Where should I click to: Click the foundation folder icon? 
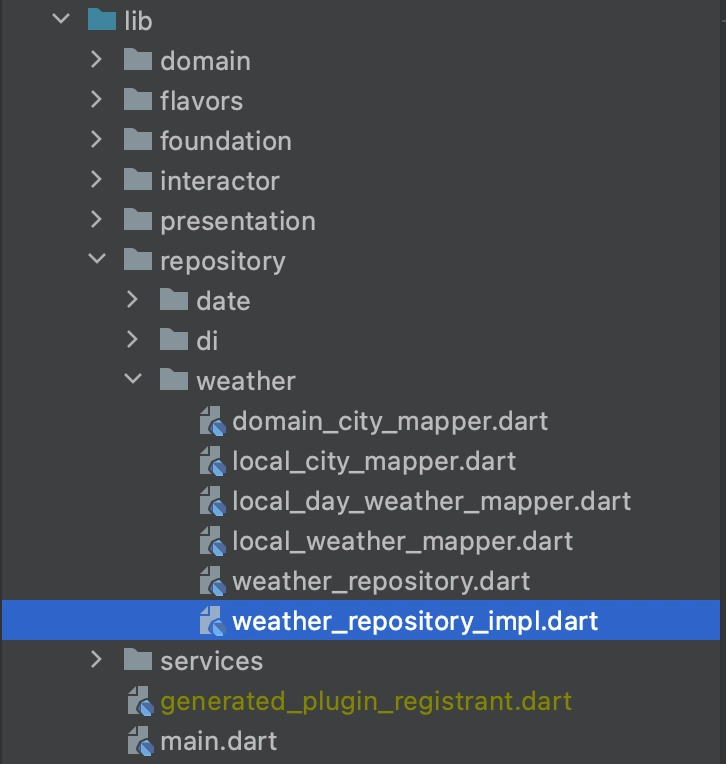pos(138,140)
